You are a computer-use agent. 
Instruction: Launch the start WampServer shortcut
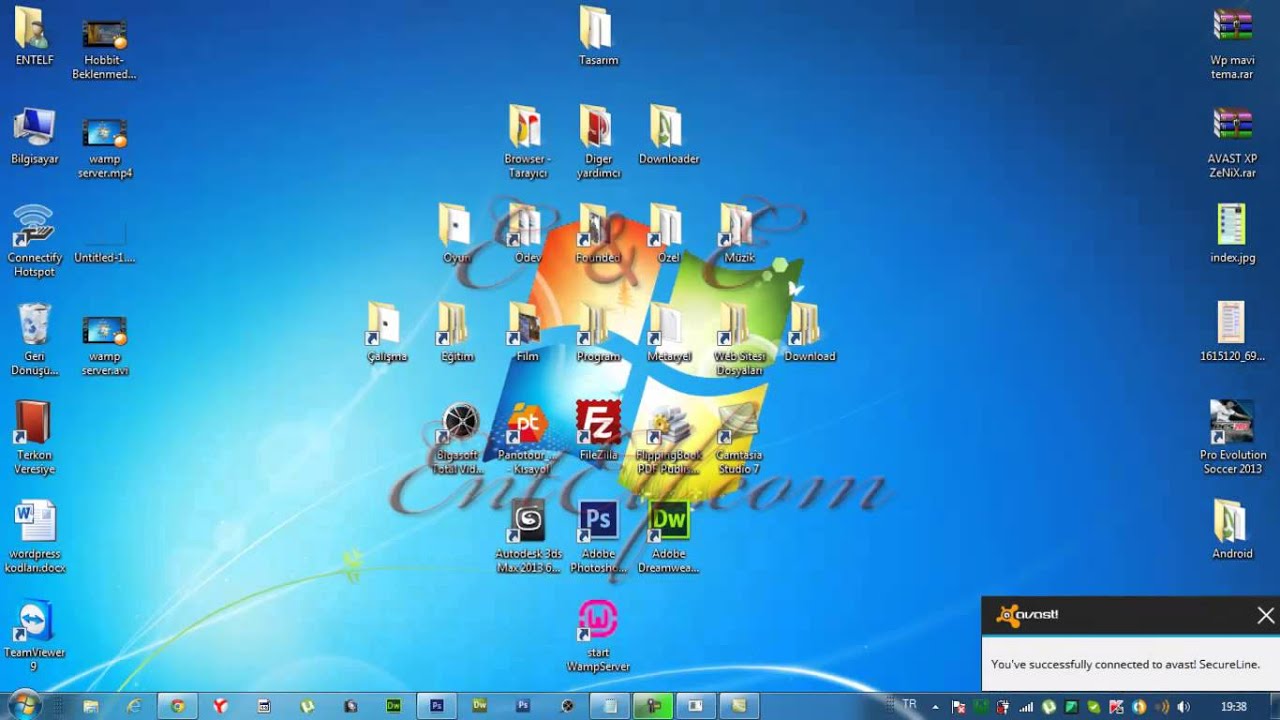598,636
